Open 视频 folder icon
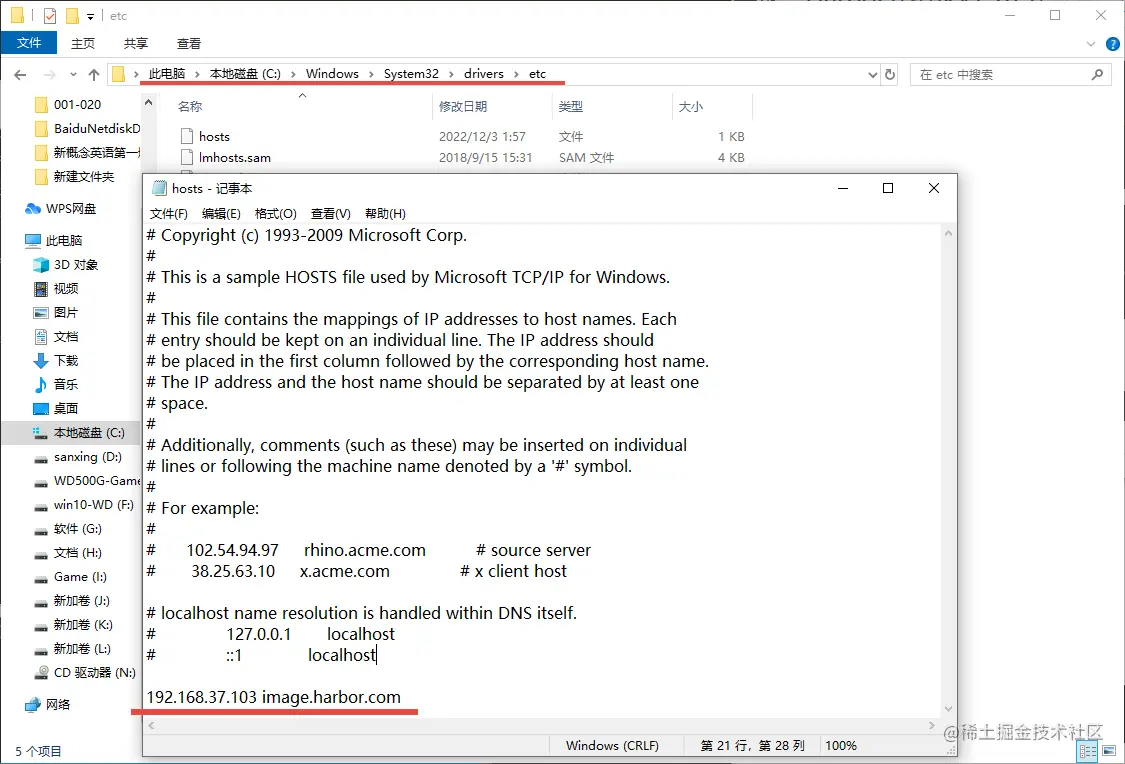The height and width of the screenshot is (764, 1125). pos(41,288)
